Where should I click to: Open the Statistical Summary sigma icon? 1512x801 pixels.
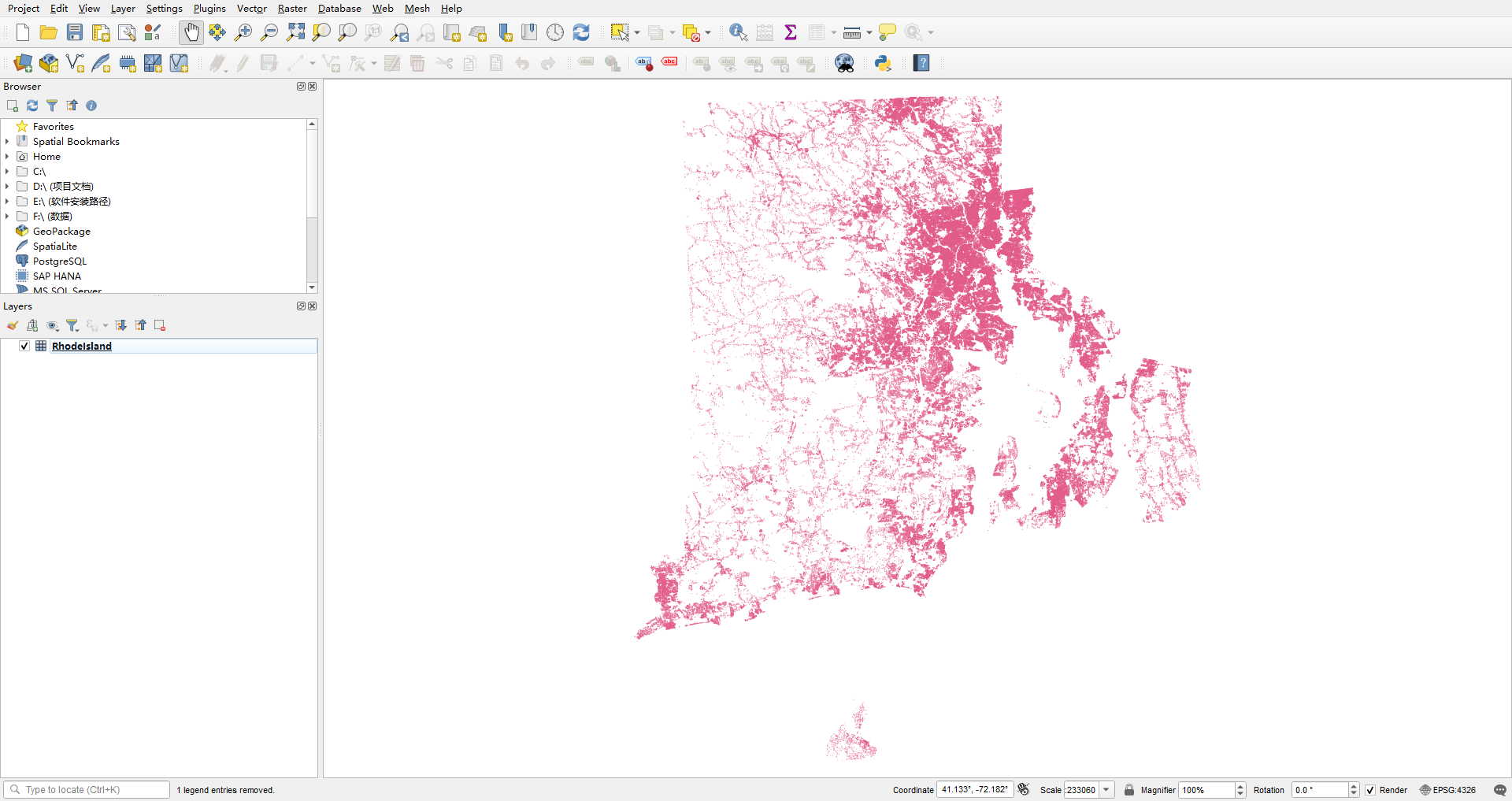pos(791,32)
